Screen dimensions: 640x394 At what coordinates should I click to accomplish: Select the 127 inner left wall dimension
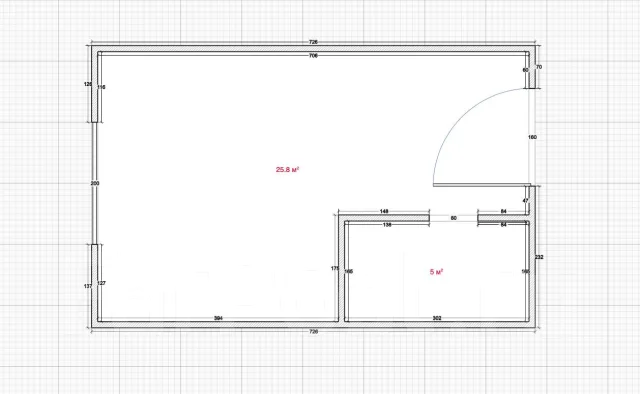coord(102,283)
